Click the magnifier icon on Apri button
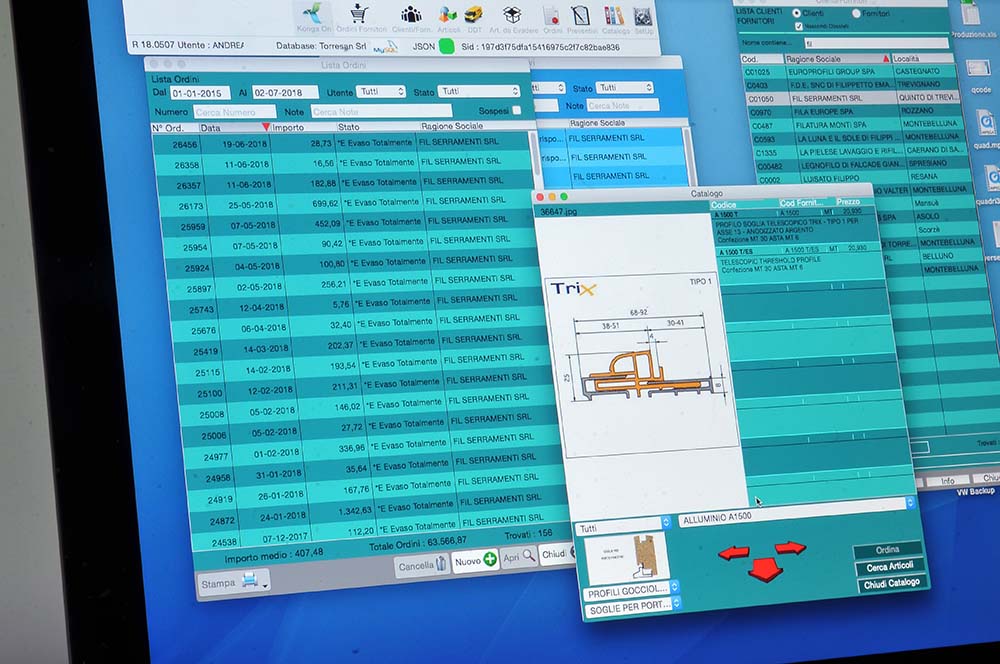Image resolution: width=1000 pixels, height=664 pixels. (529, 556)
